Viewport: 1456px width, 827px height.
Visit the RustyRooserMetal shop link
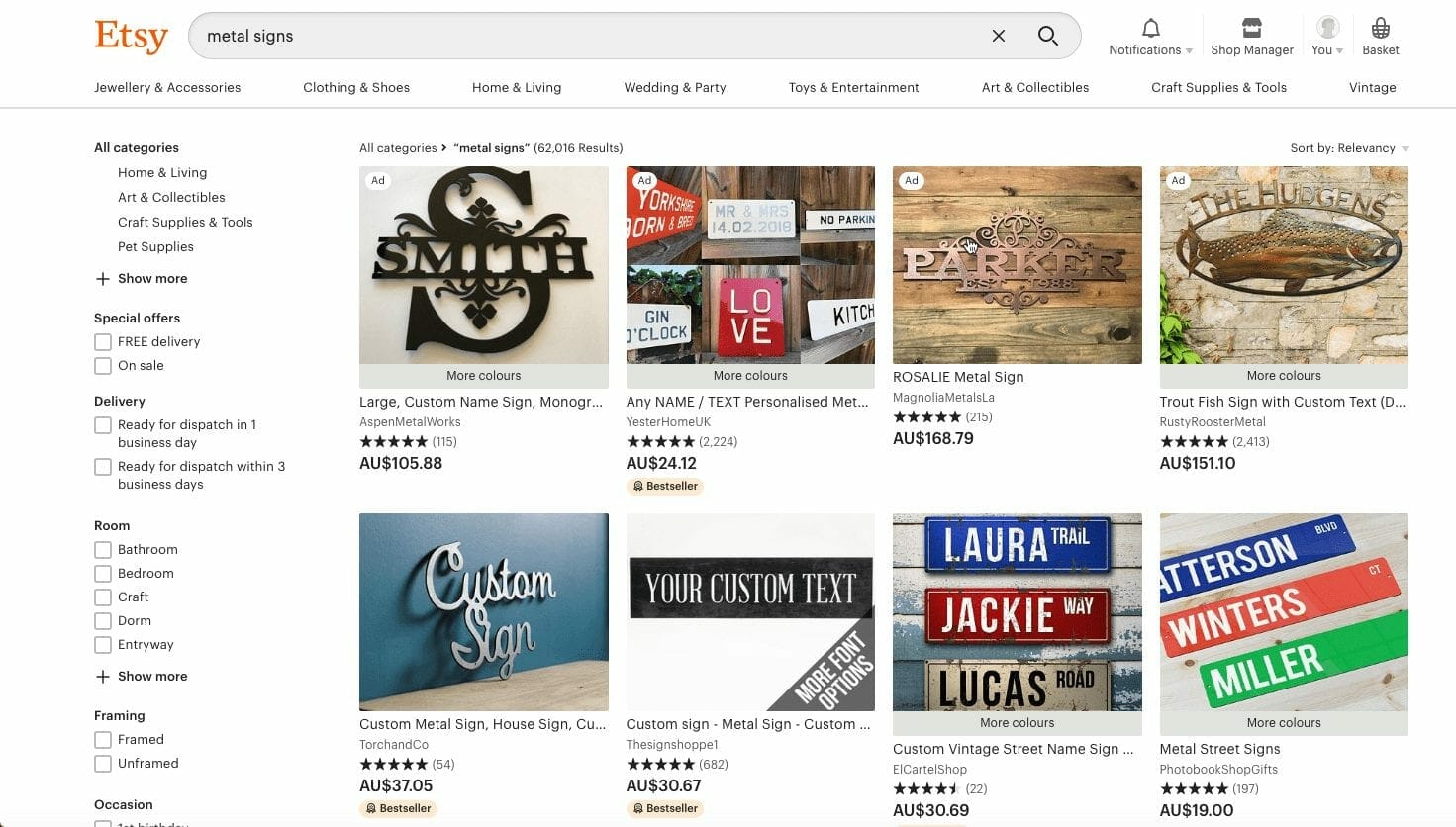(x=1210, y=421)
